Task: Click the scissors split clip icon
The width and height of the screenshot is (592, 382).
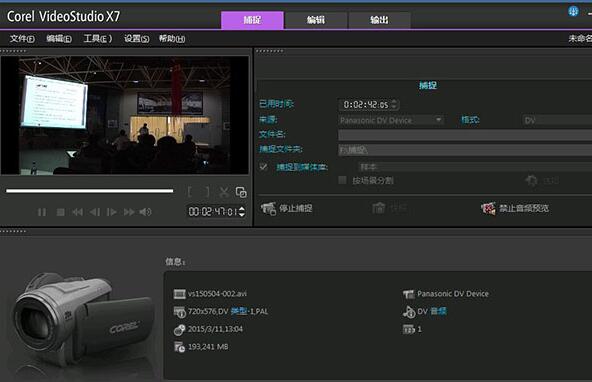Action: pos(224,192)
